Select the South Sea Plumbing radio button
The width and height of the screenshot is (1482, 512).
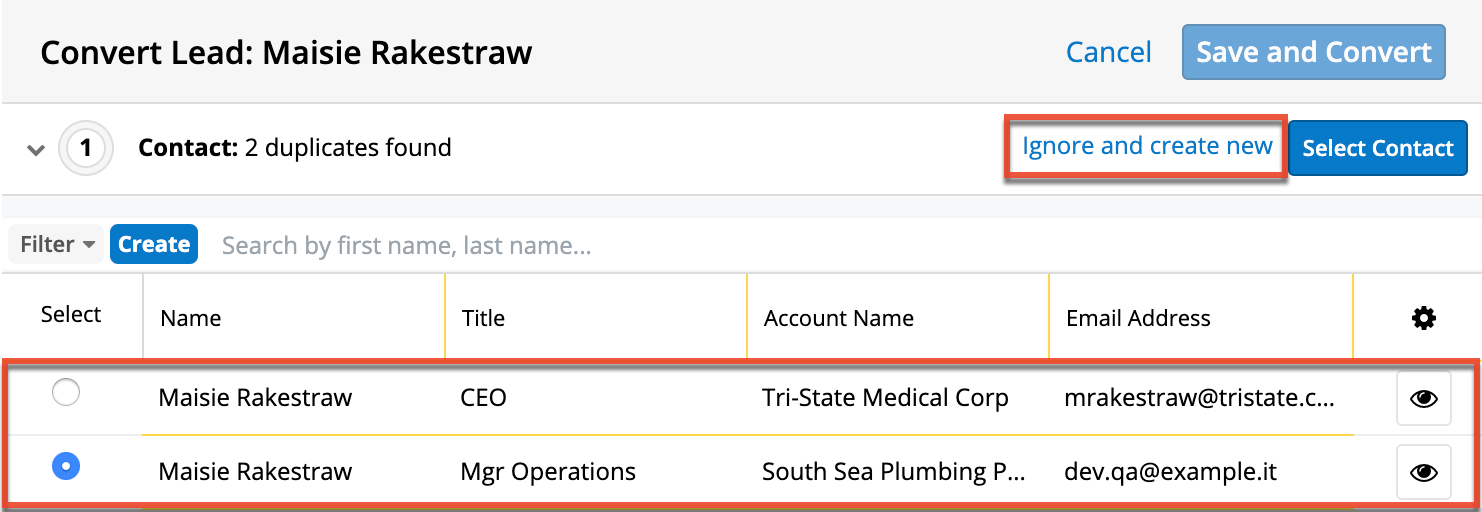(66, 466)
